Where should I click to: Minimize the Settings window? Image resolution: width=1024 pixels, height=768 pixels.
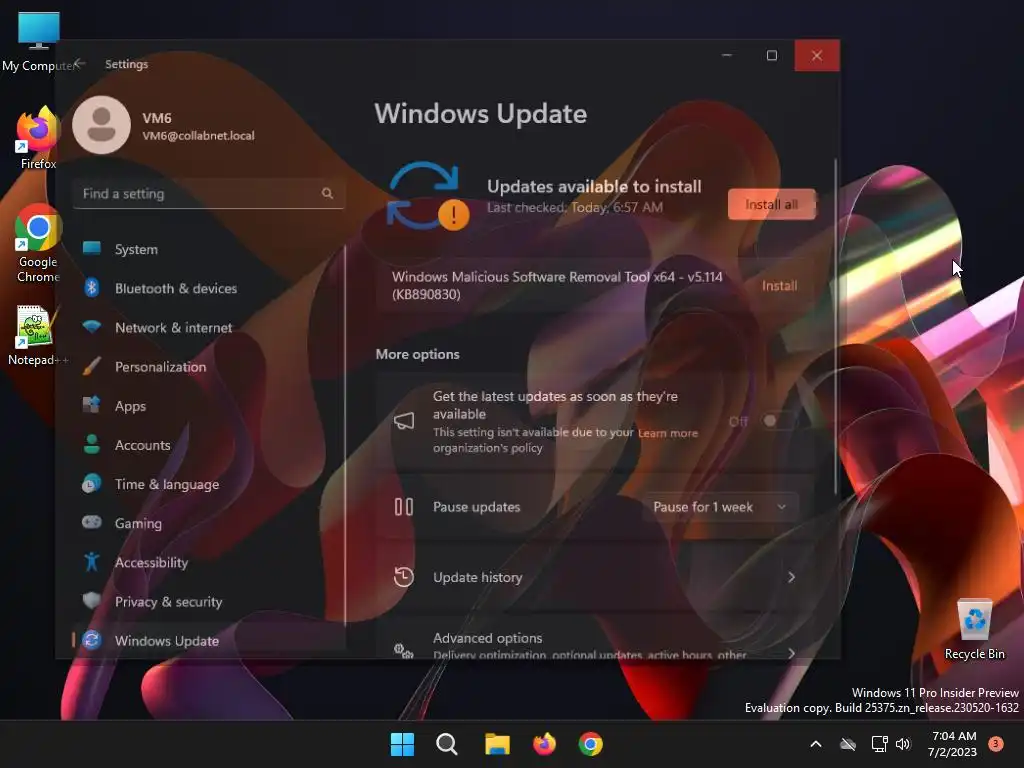coord(727,56)
